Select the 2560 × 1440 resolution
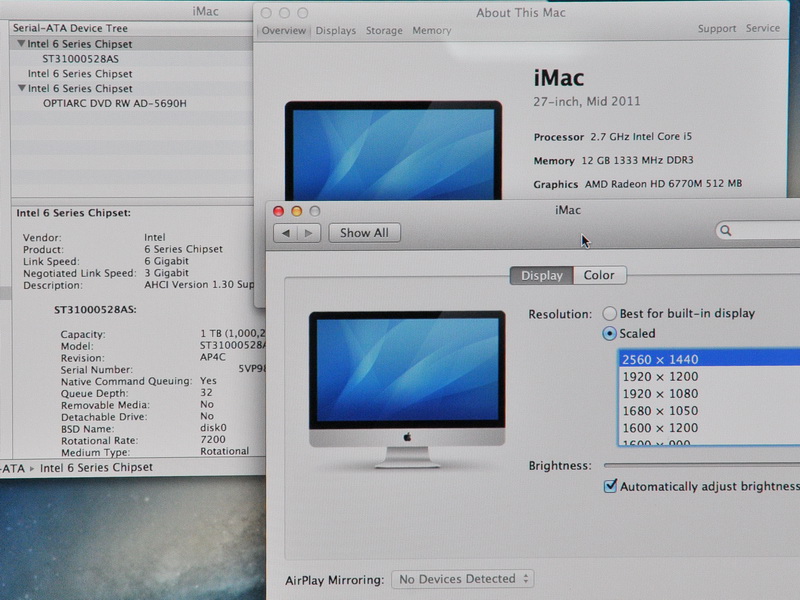Screen dimensions: 800x600 (709, 359)
